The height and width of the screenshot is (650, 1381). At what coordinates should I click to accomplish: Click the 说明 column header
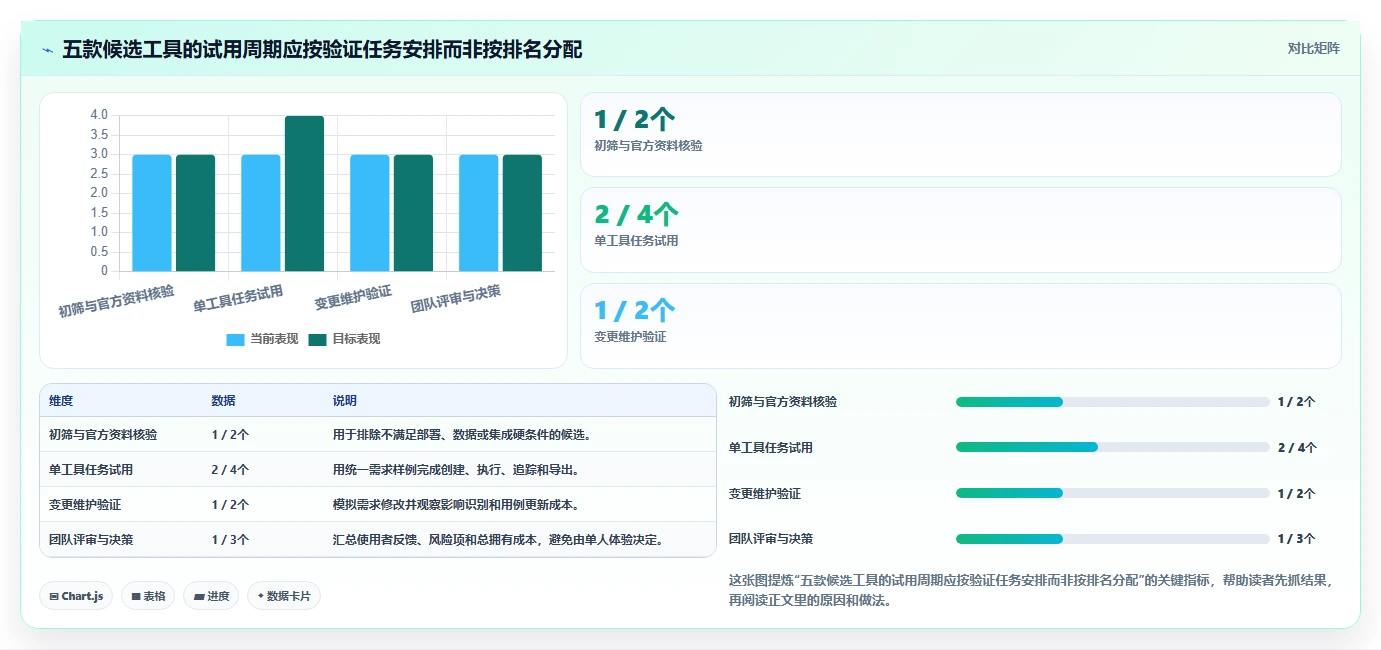[x=344, y=400]
